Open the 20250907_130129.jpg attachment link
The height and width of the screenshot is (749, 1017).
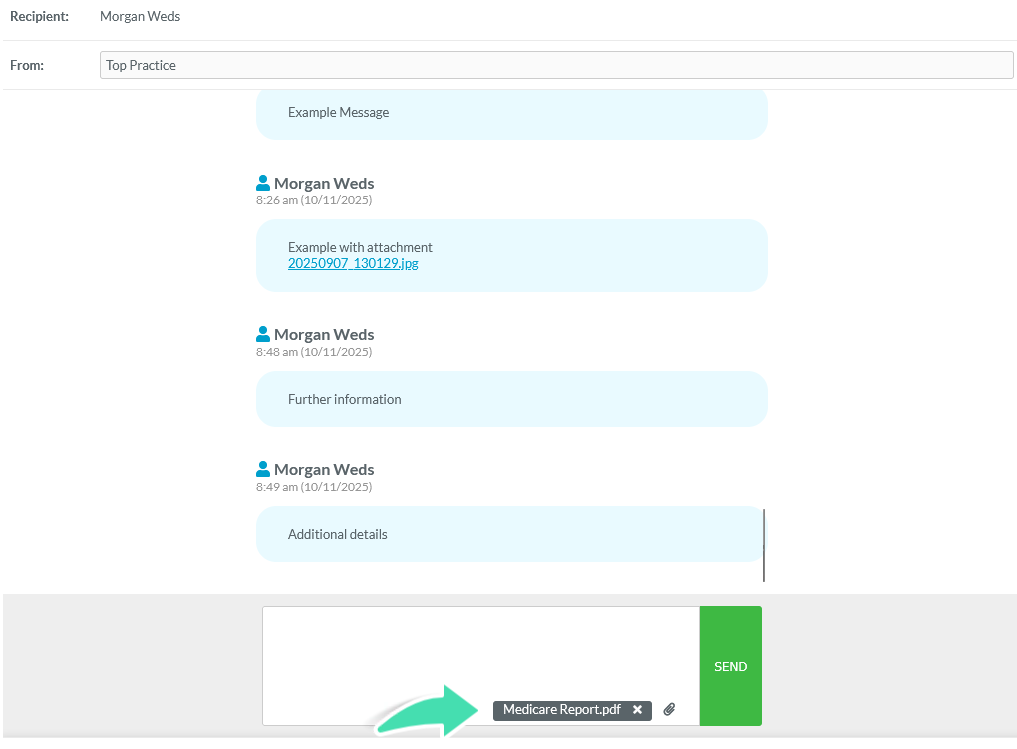pos(353,263)
